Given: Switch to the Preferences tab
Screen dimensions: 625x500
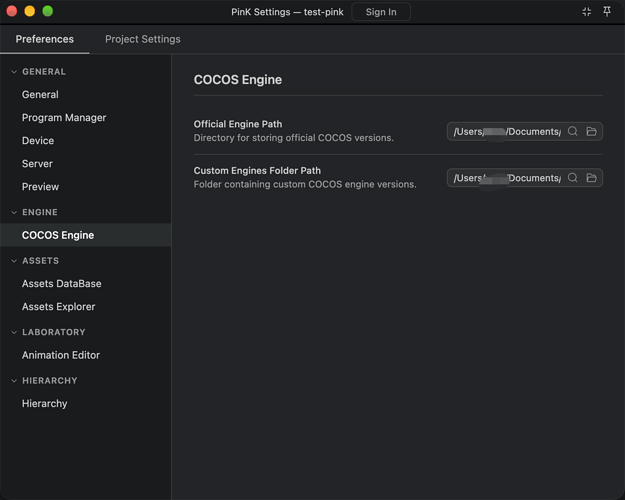Looking at the screenshot, I should coord(45,39).
